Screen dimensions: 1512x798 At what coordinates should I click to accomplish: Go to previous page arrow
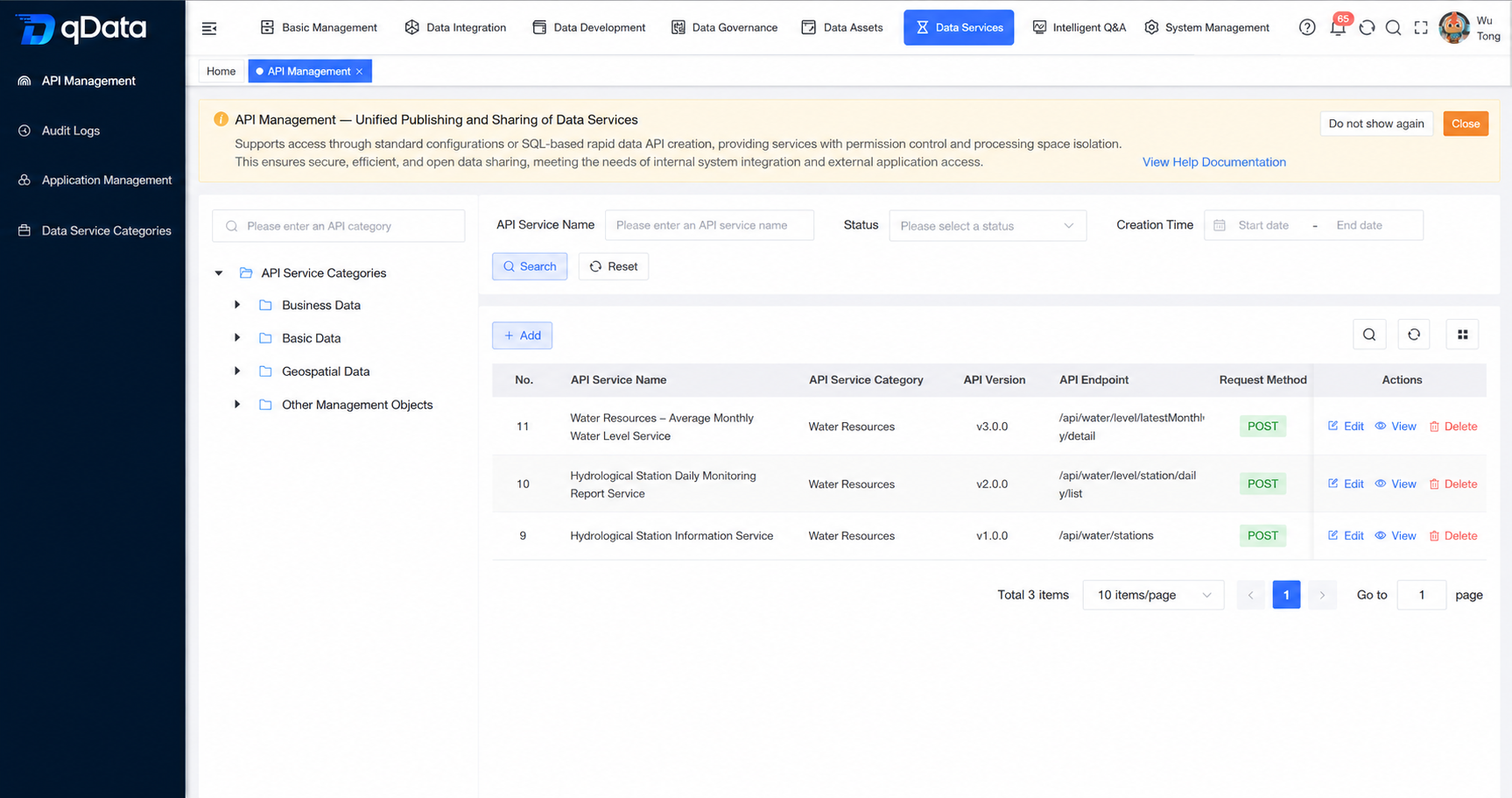point(1250,595)
